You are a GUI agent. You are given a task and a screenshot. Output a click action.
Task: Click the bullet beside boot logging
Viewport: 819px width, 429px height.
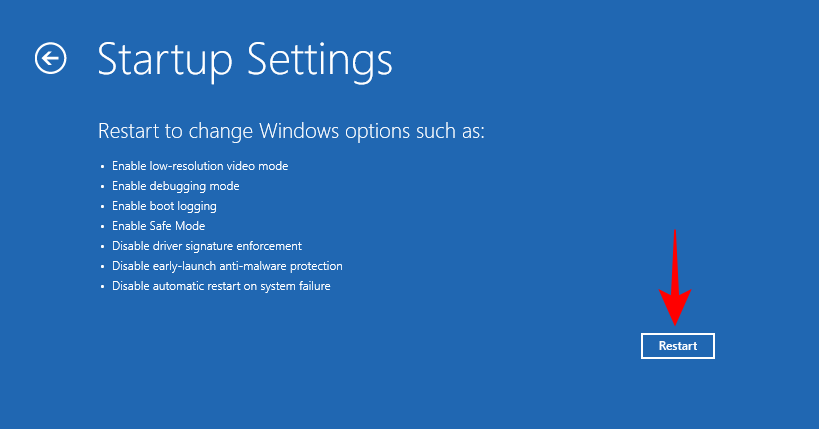[102, 206]
